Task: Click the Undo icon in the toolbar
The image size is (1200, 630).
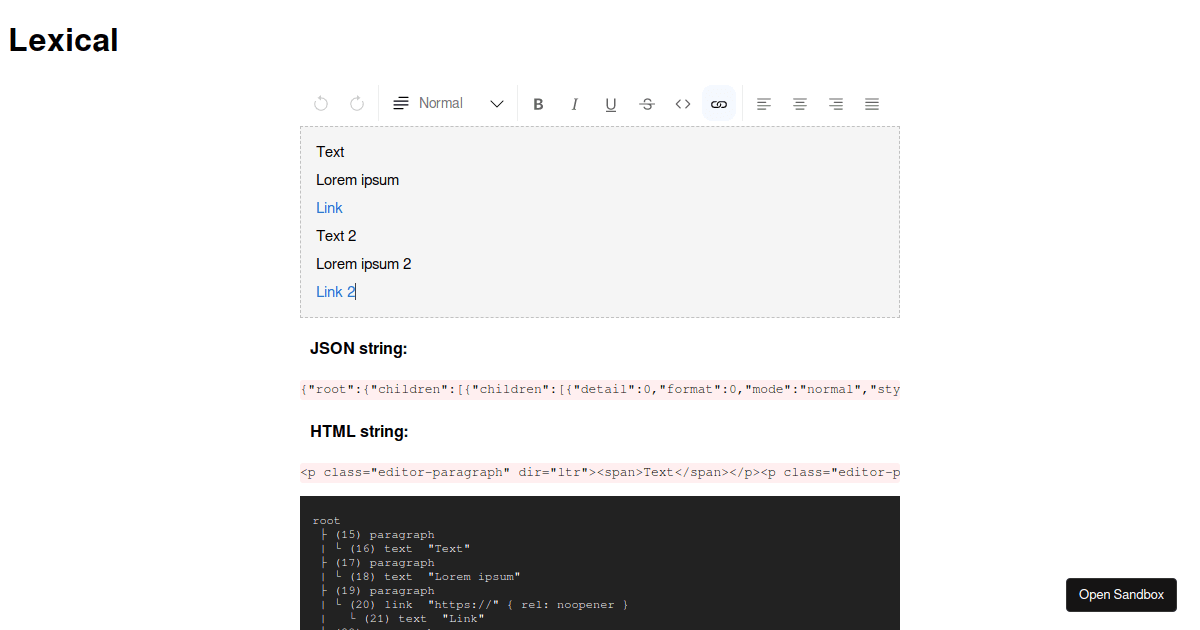Action: coord(320,103)
